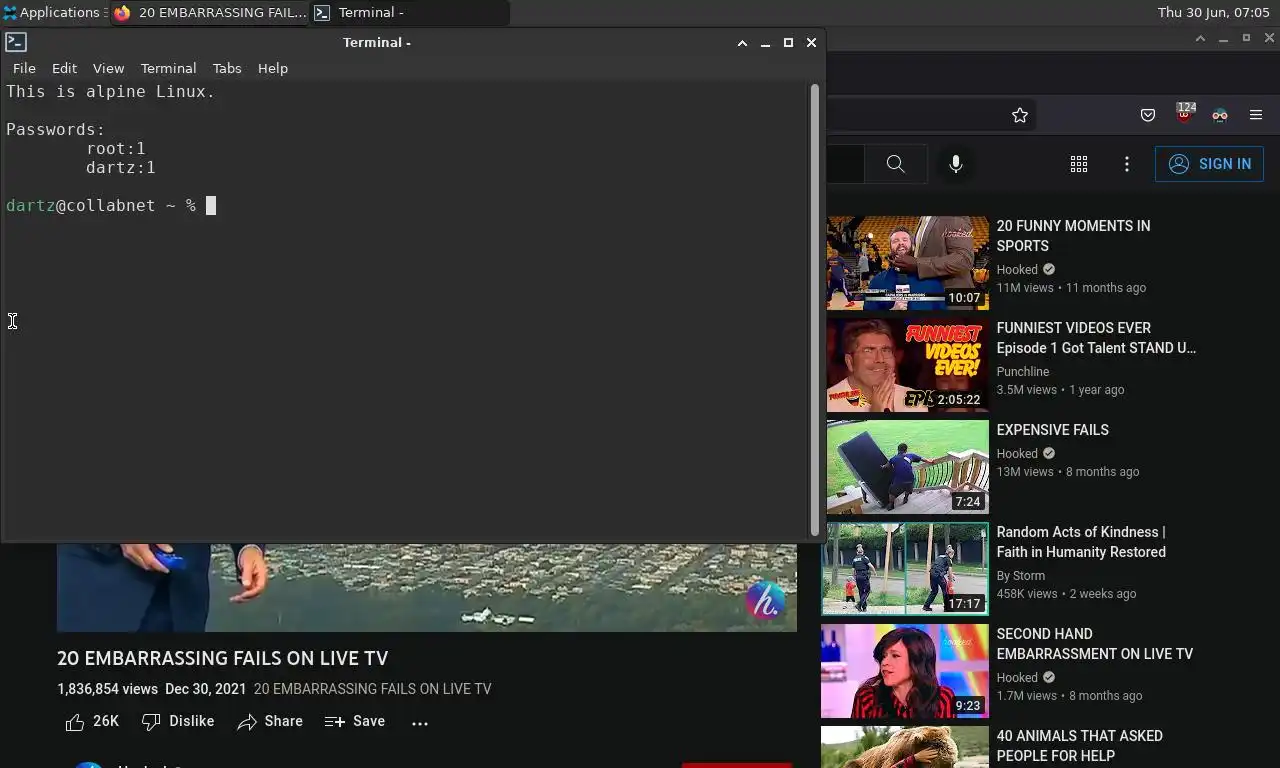
Task: Open the Terminal menu
Action: tap(168, 68)
